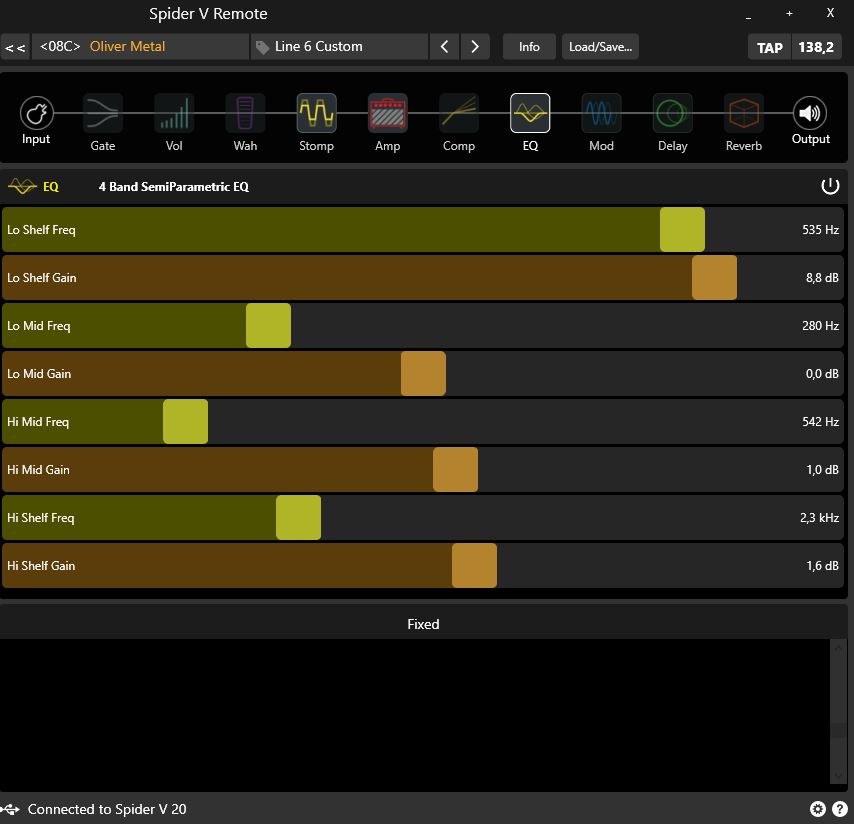Open settings gear in status bar
Viewport: 854px width, 824px height.
pyautogui.click(x=818, y=809)
